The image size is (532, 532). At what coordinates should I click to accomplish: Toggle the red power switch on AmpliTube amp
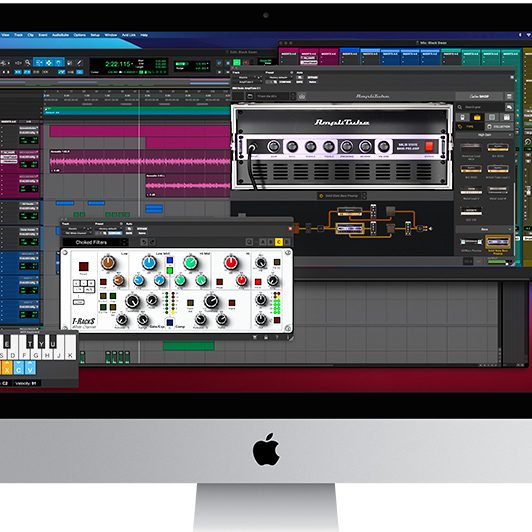[429, 147]
